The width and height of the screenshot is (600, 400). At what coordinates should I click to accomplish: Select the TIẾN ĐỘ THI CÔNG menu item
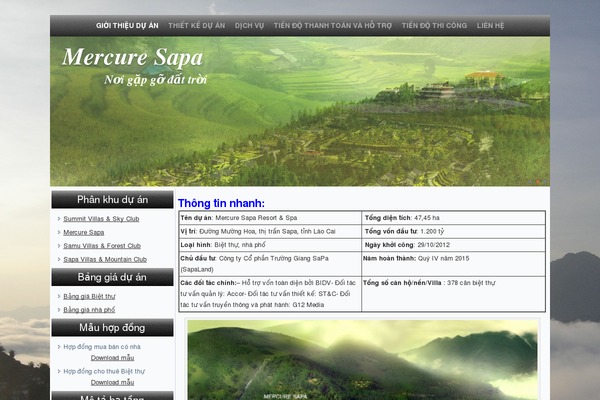[434, 26]
